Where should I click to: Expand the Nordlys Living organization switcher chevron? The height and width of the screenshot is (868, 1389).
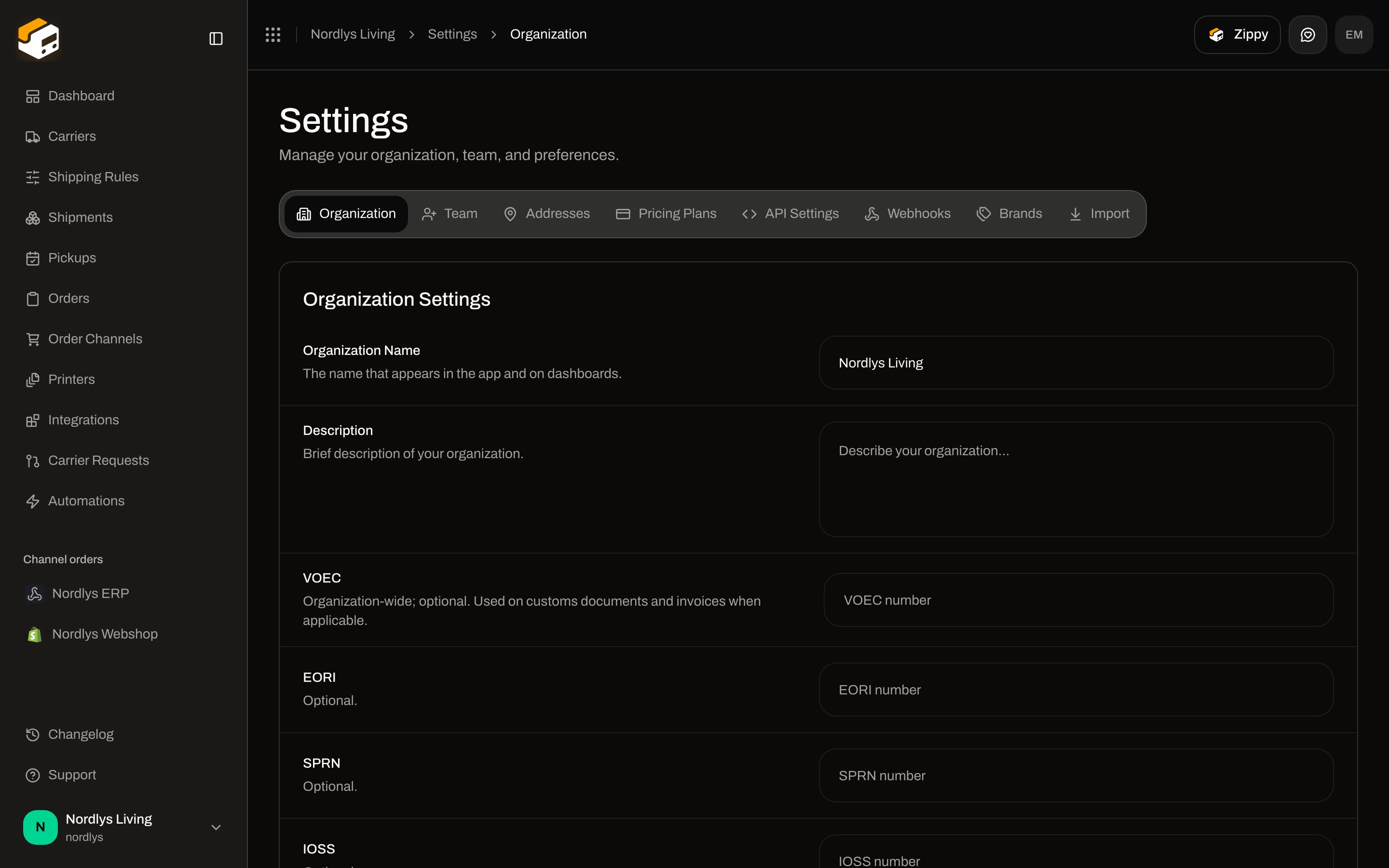point(216,827)
